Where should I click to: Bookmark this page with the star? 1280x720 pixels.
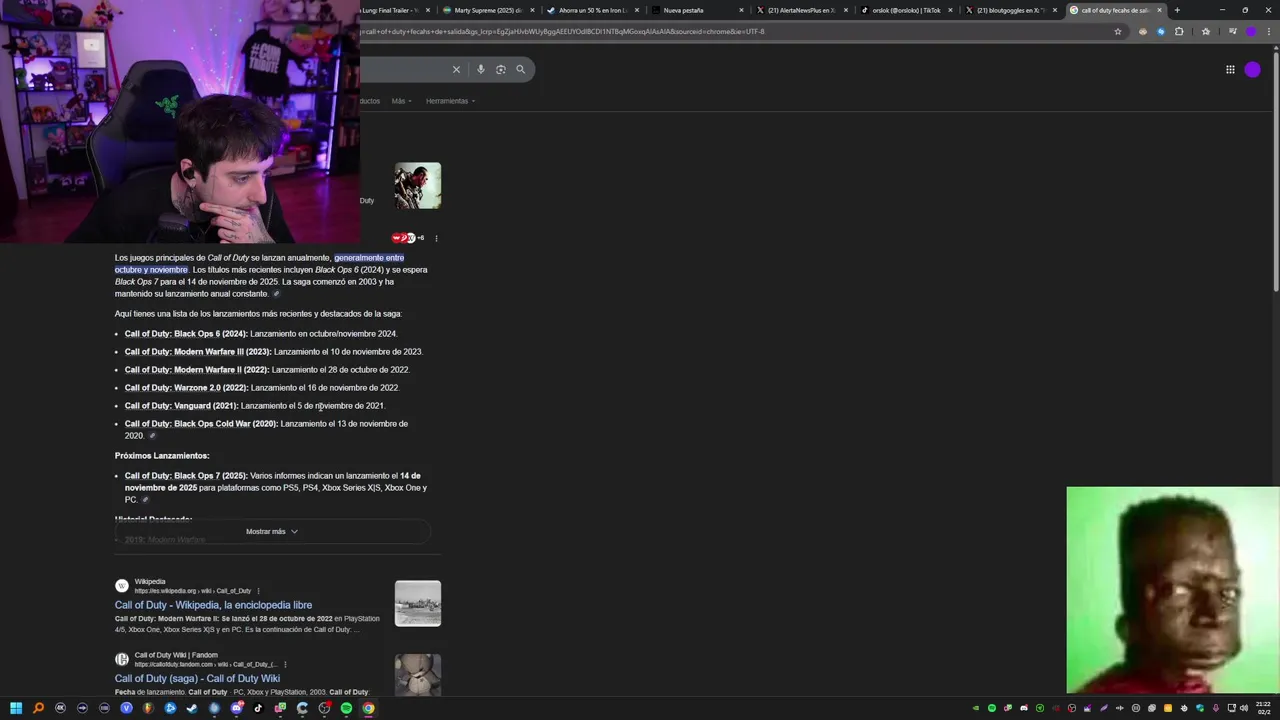pyautogui.click(x=1118, y=31)
